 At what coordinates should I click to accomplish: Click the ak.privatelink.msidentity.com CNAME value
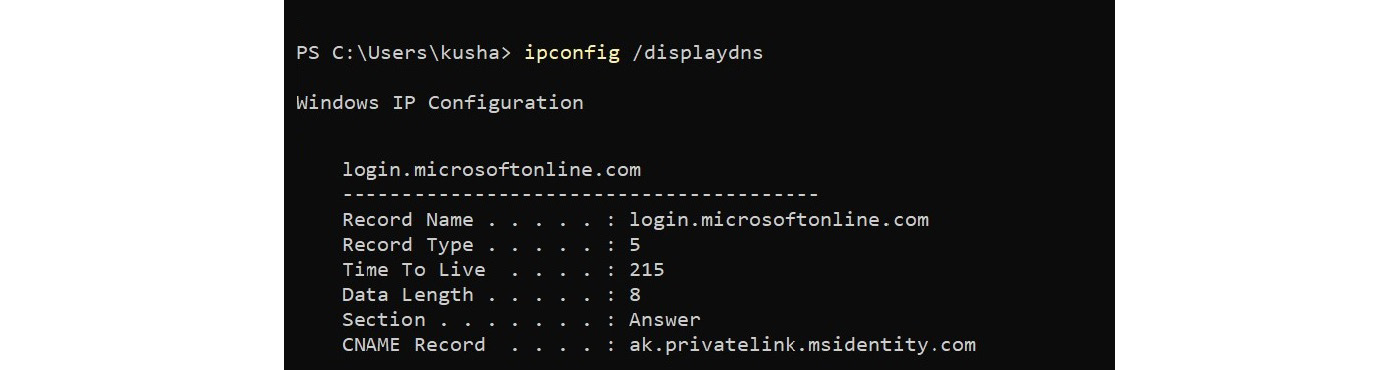point(802,345)
